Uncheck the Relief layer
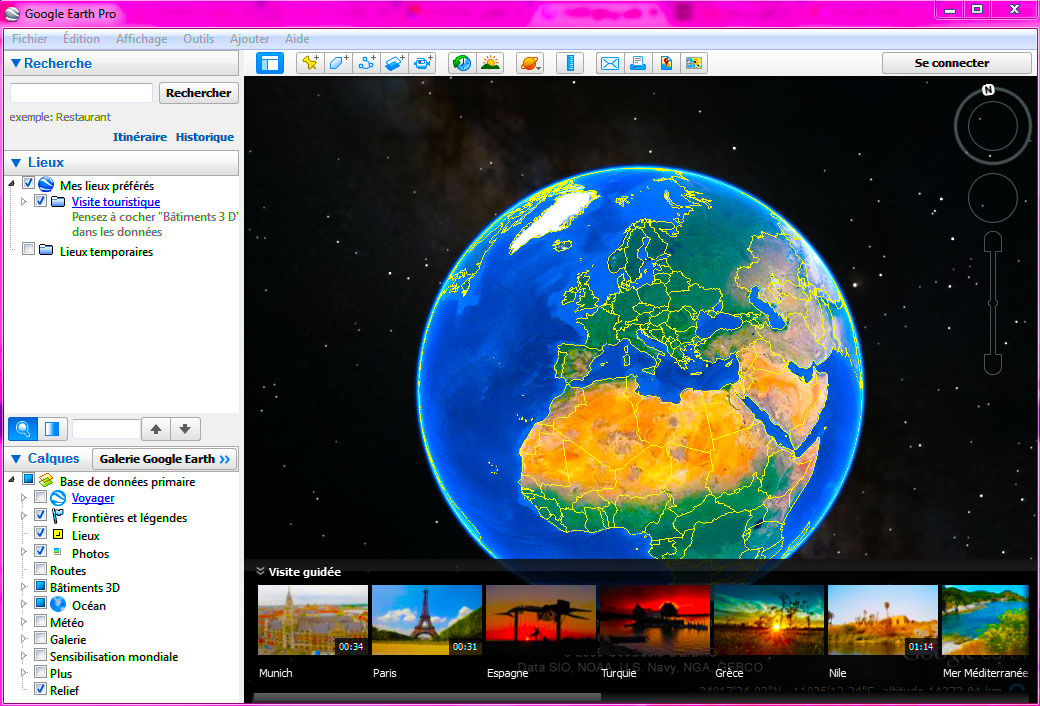Image resolution: width=1040 pixels, height=706 pixels. 40,689
